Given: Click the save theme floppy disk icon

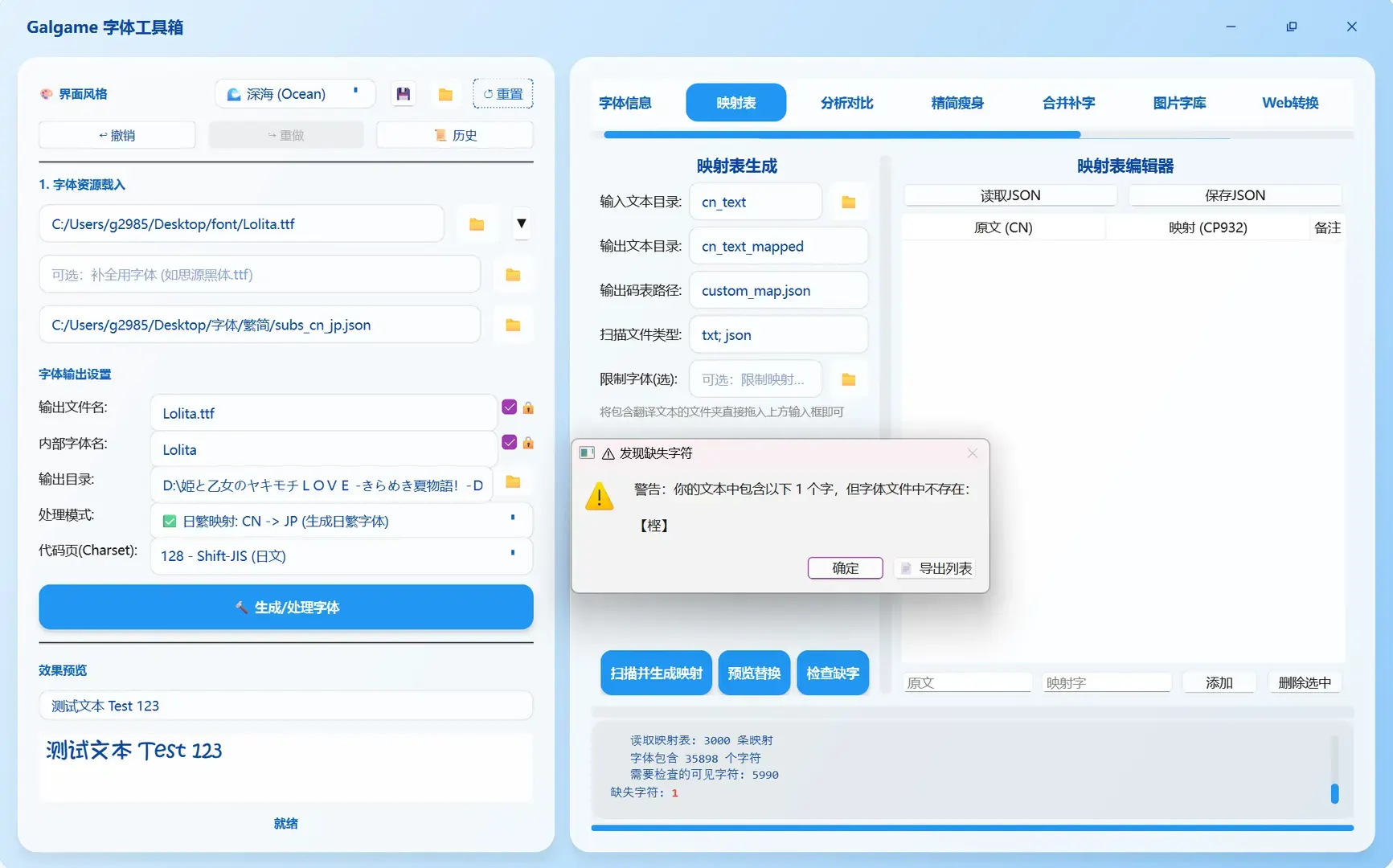Looking at the screenshot, I should coord(404,94).
